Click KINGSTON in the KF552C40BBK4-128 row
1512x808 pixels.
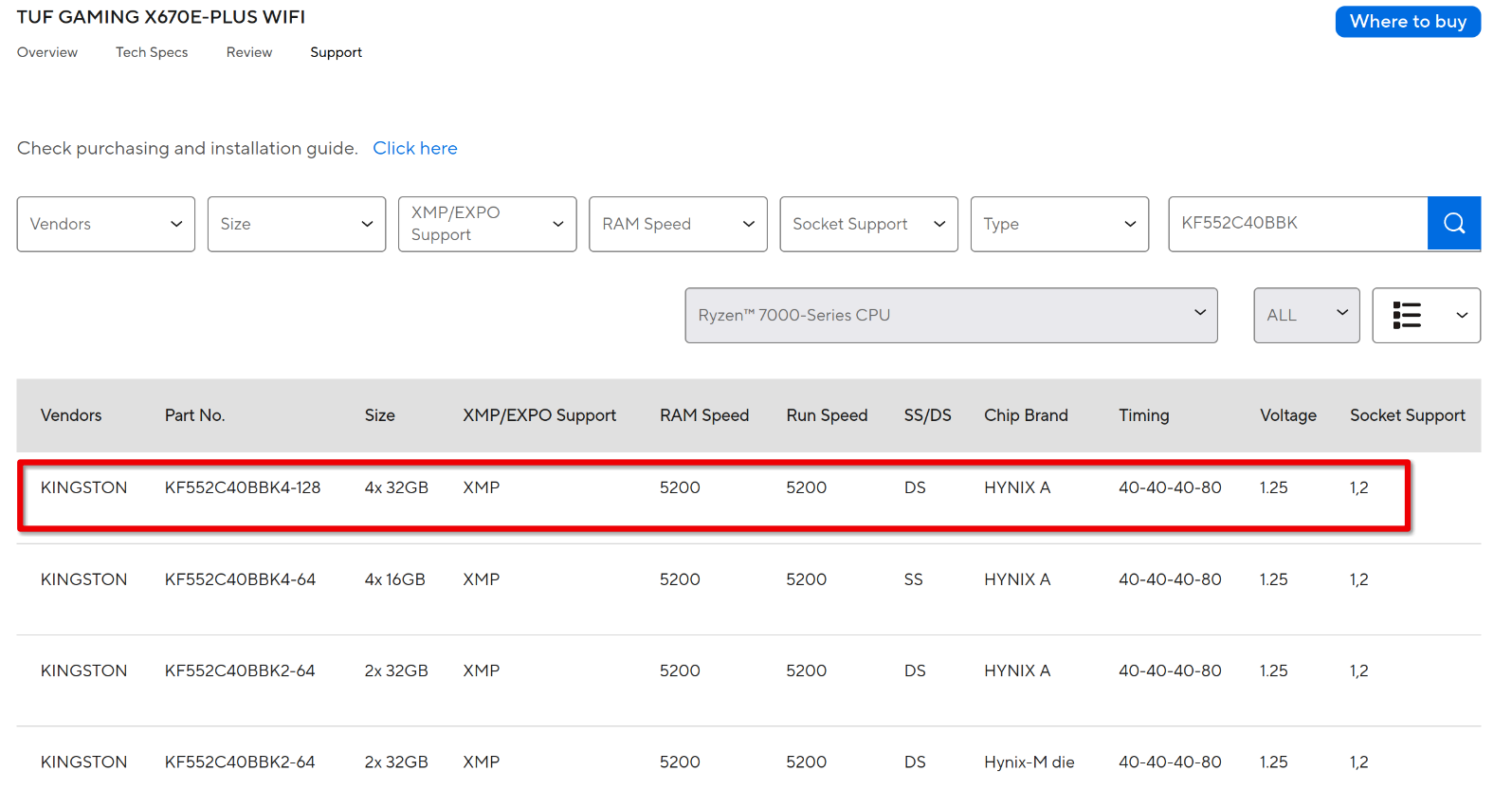pyautogui.click(x=83, y=487)
